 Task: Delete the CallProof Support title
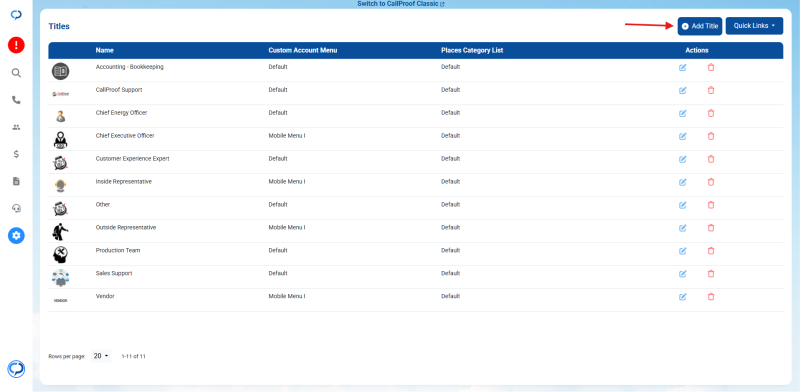[711, 90]
